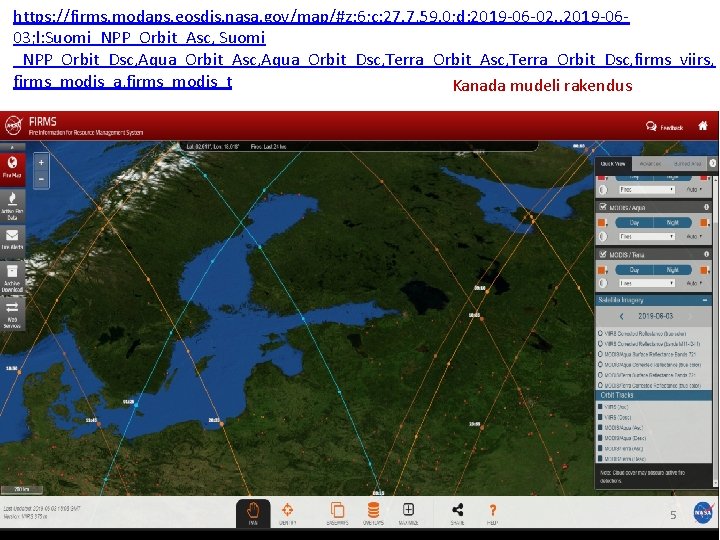This screenshot has width=720, height=540.
Task: Select Night for MODIS / Terra
Action: [672, 270]
